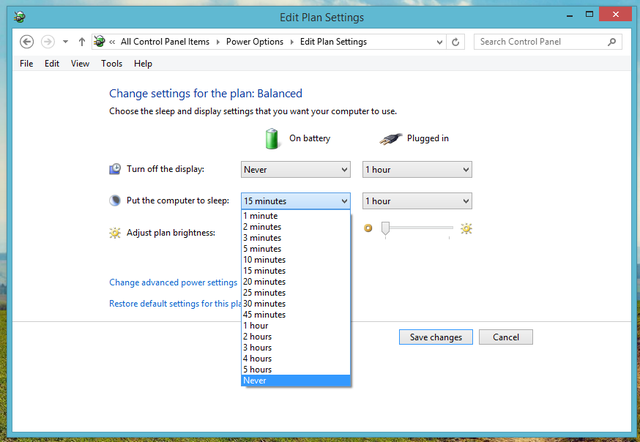This screenshot has height=442, width=640.
Task: Refresh the address bar view
Action: pyautogui.click(x=456, y=42)
